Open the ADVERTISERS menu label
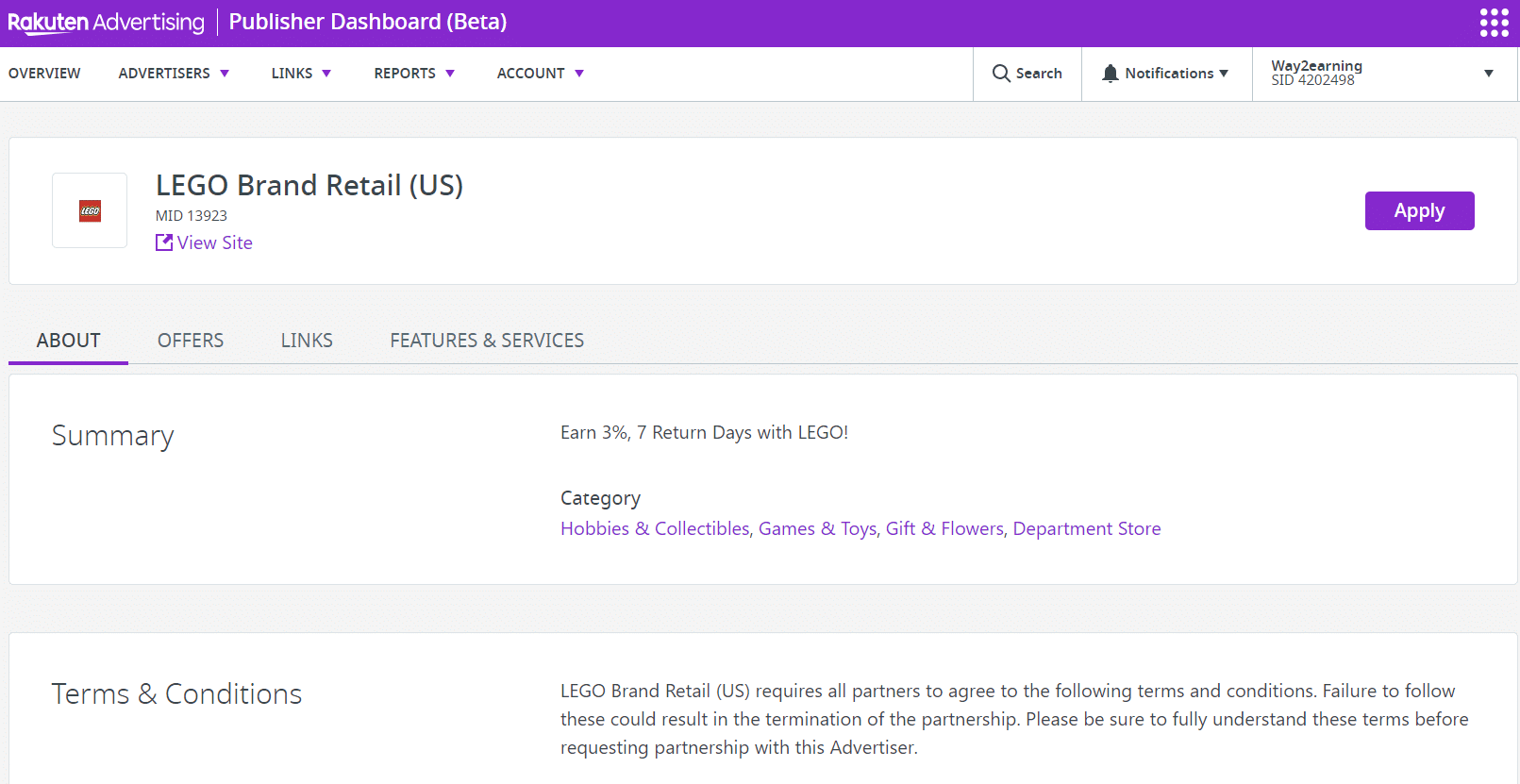Screen dimensions: 1520x784 click(164, 74)
